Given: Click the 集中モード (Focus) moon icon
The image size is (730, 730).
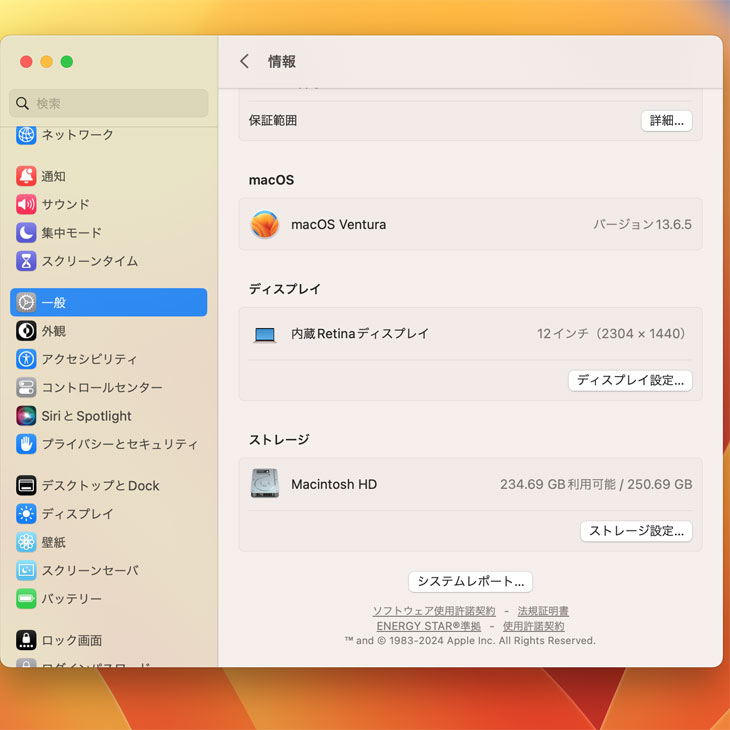Looking at the screenshot, I should [x=26, y=233].
